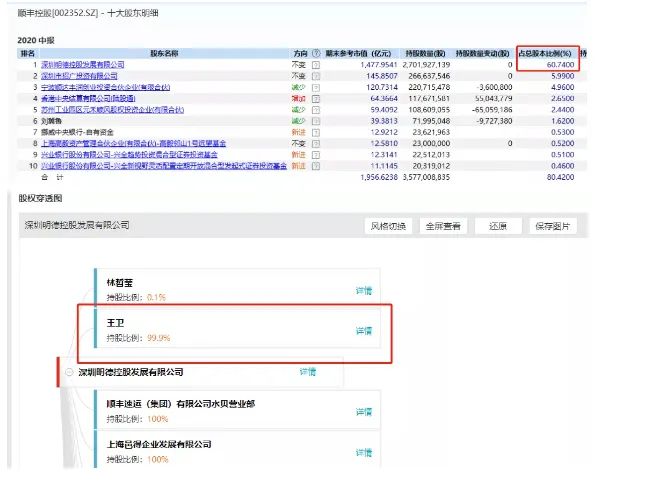Click the change cell 55,043,779
Screen dimensions: 649x487
coord(493,98)
